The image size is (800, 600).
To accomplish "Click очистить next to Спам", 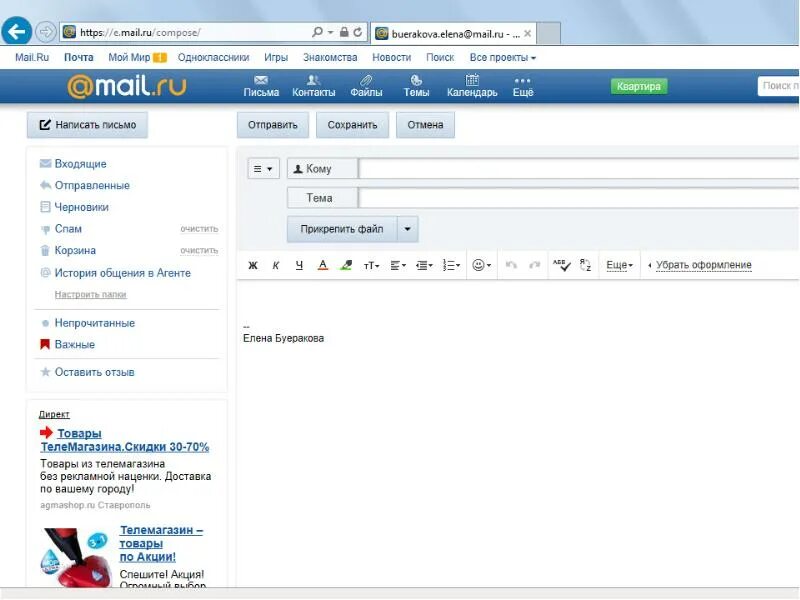I will 199,229.
